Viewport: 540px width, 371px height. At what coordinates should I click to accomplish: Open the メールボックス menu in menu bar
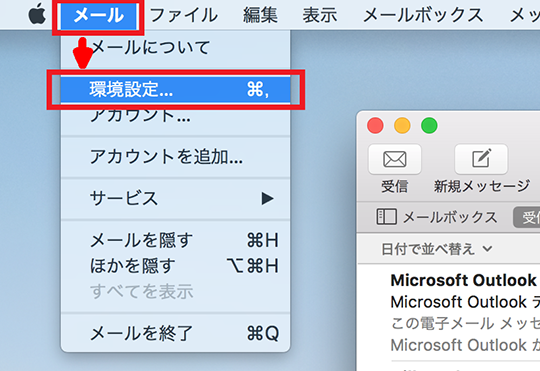click(x=423, y=15)
